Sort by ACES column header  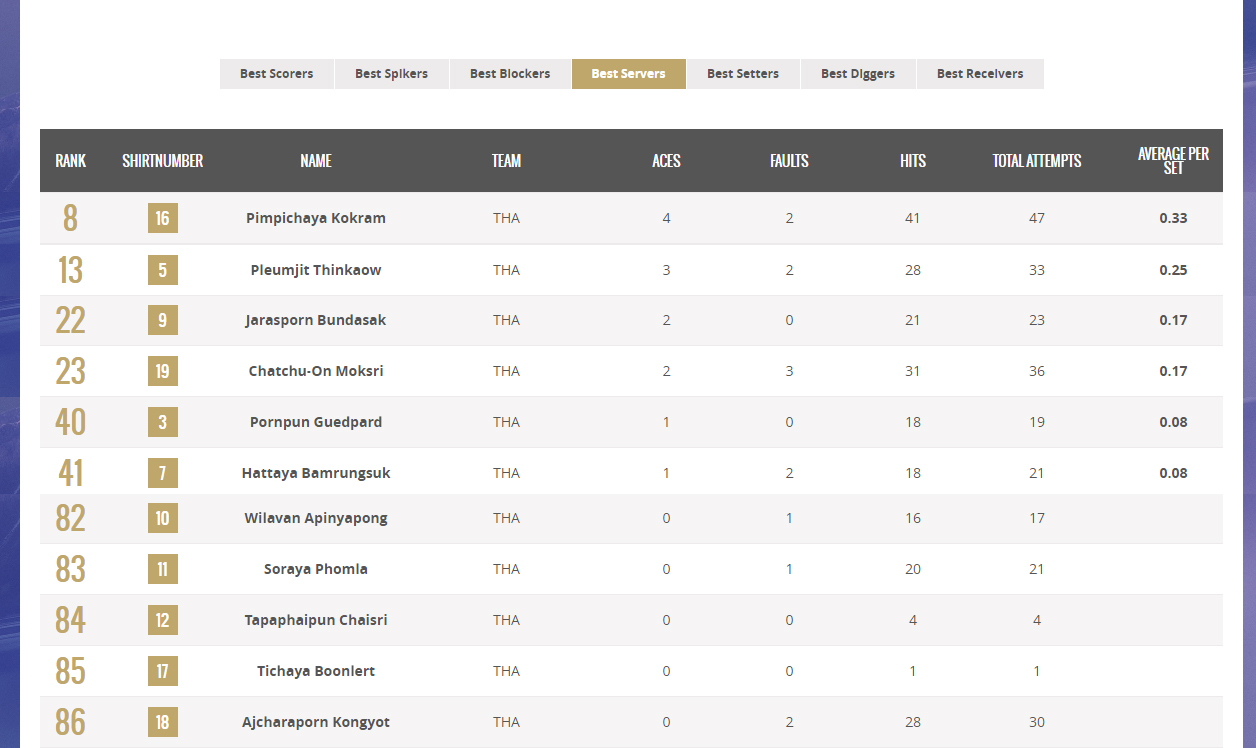tap(666, 161)
